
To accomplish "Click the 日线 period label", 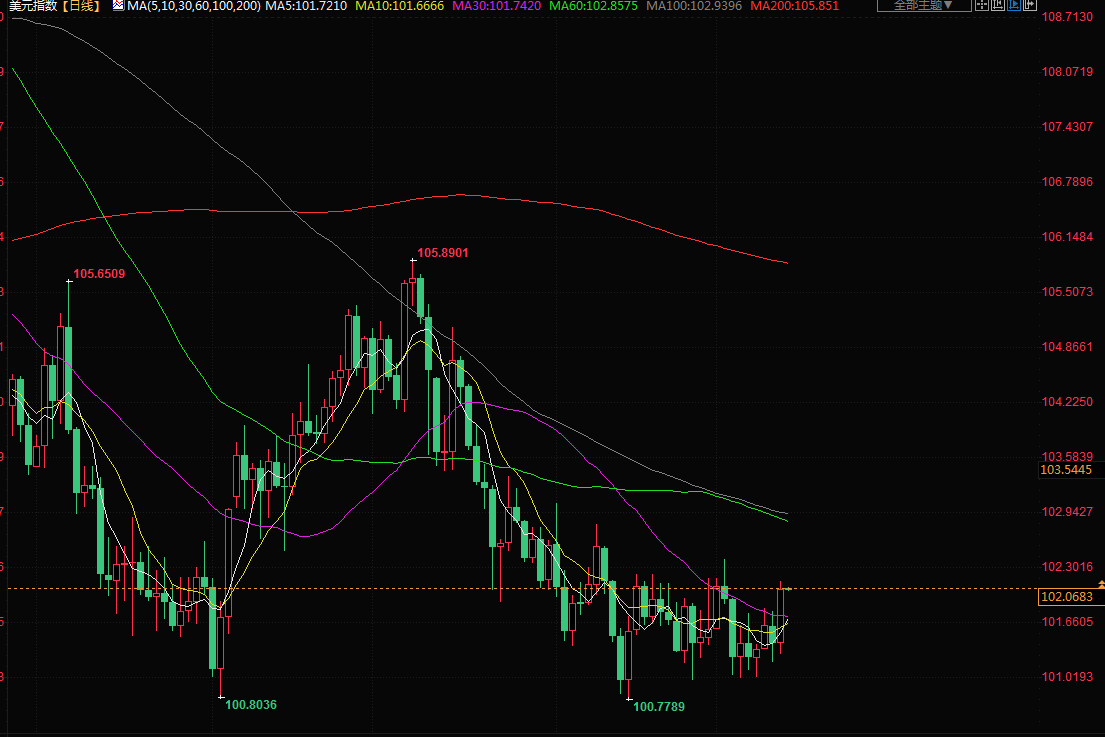I will tap(84, 6).
